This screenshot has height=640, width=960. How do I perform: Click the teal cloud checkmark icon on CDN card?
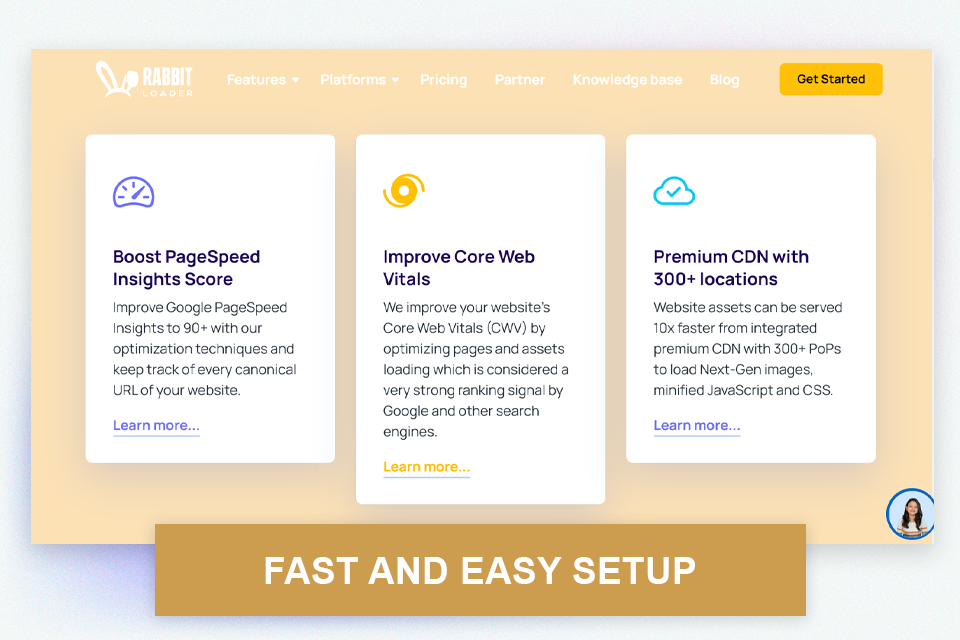click(x=673, y=190)
